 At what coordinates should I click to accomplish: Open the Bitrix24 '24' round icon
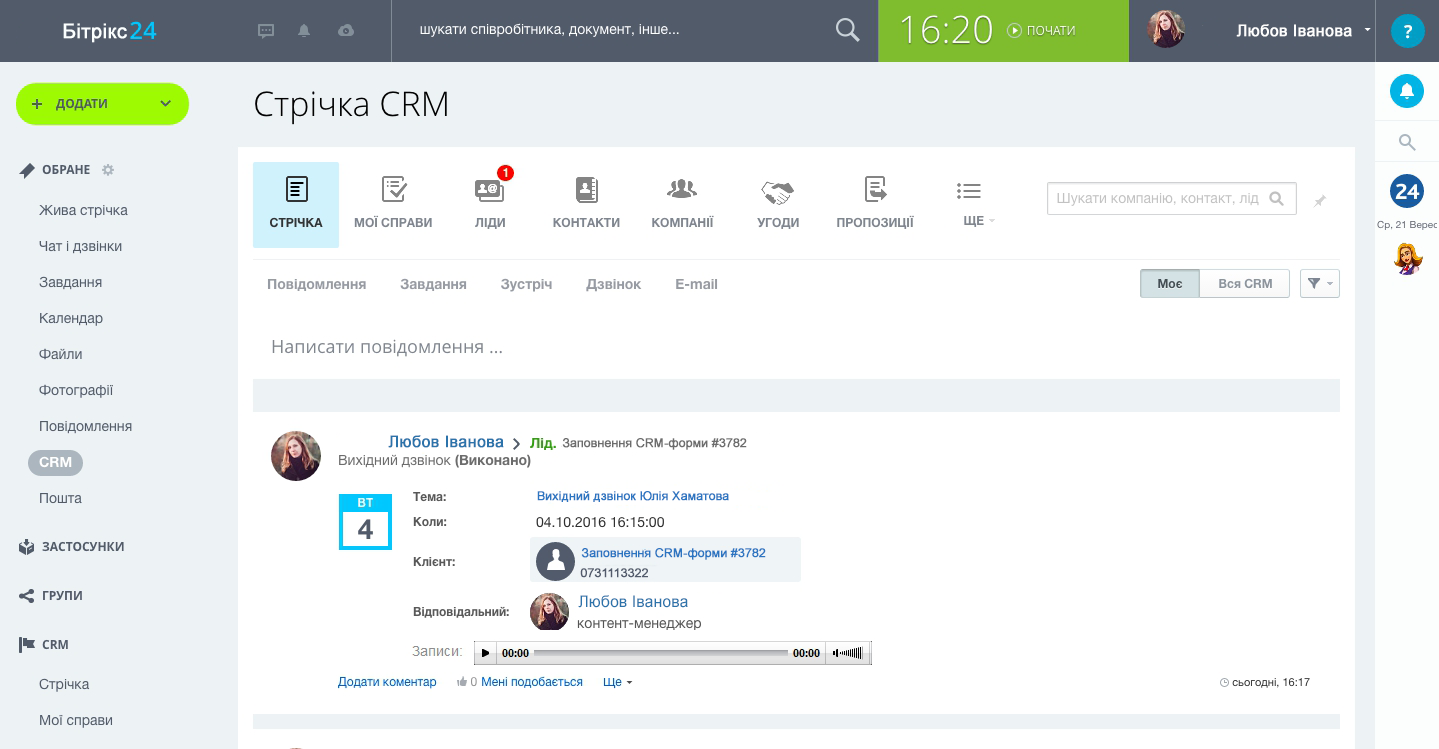pyautogui.click(x=1407, y=190)
